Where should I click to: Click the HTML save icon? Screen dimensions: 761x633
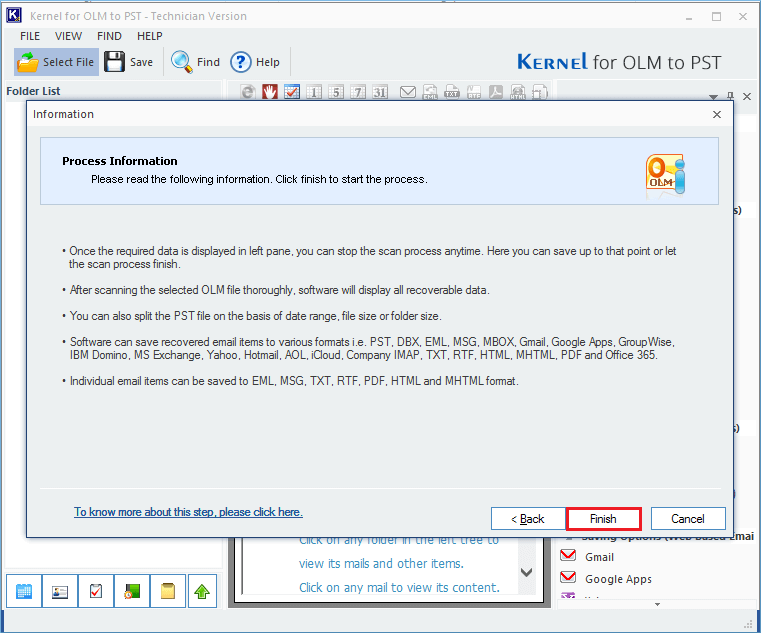click(x=518, y=92)
